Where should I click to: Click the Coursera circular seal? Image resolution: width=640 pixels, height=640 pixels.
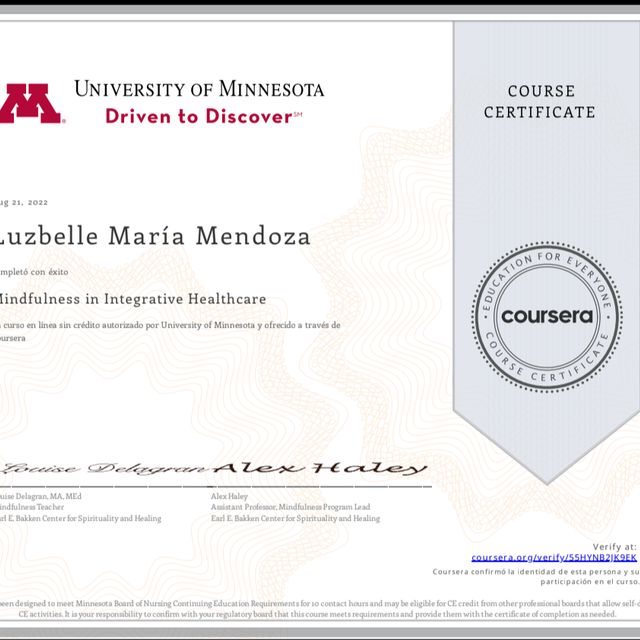547,317
